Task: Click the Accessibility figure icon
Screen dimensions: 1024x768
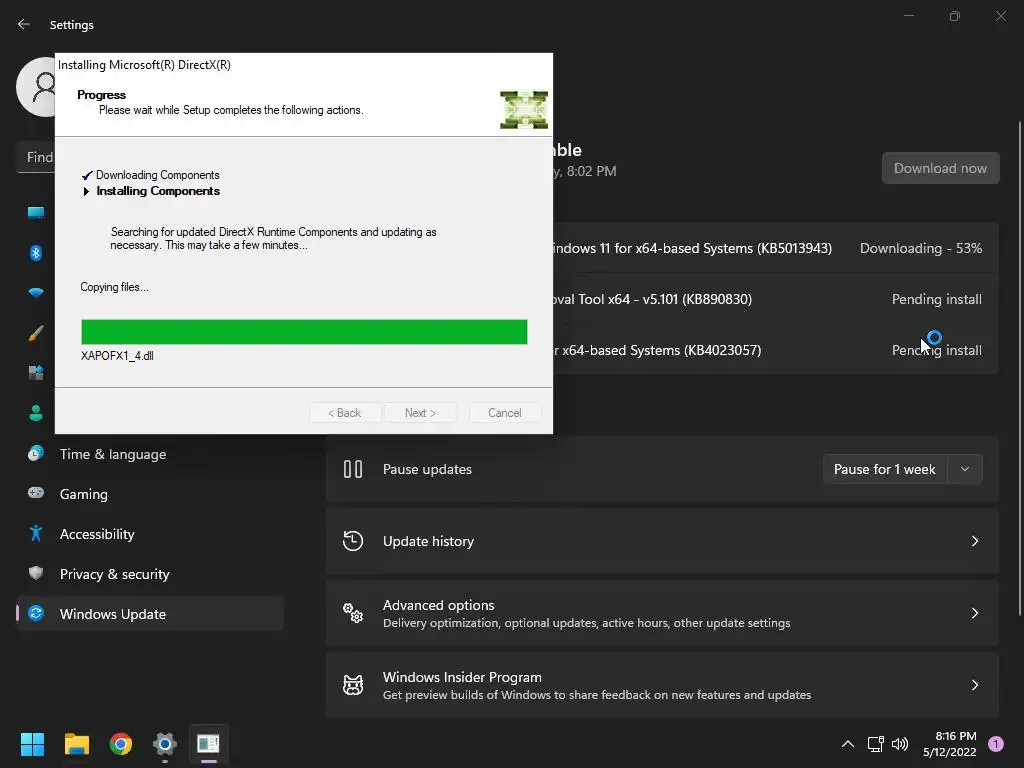Action: coord(36,533)
